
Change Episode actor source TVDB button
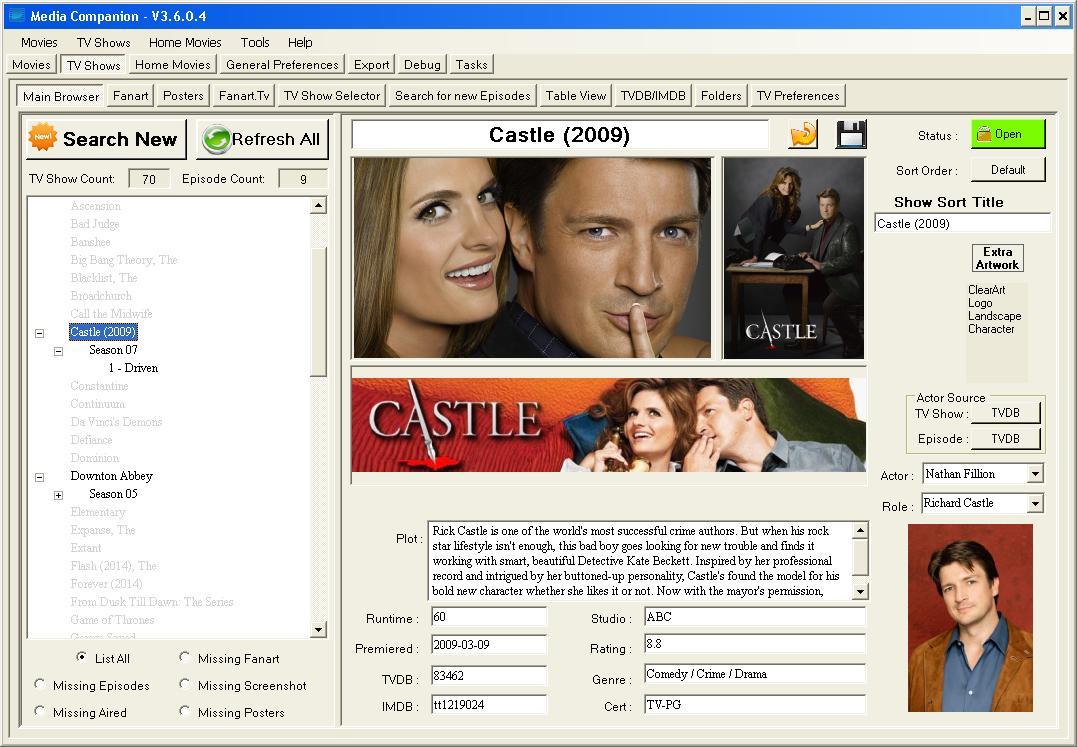pyautogui.click(x=1006, y=439)
